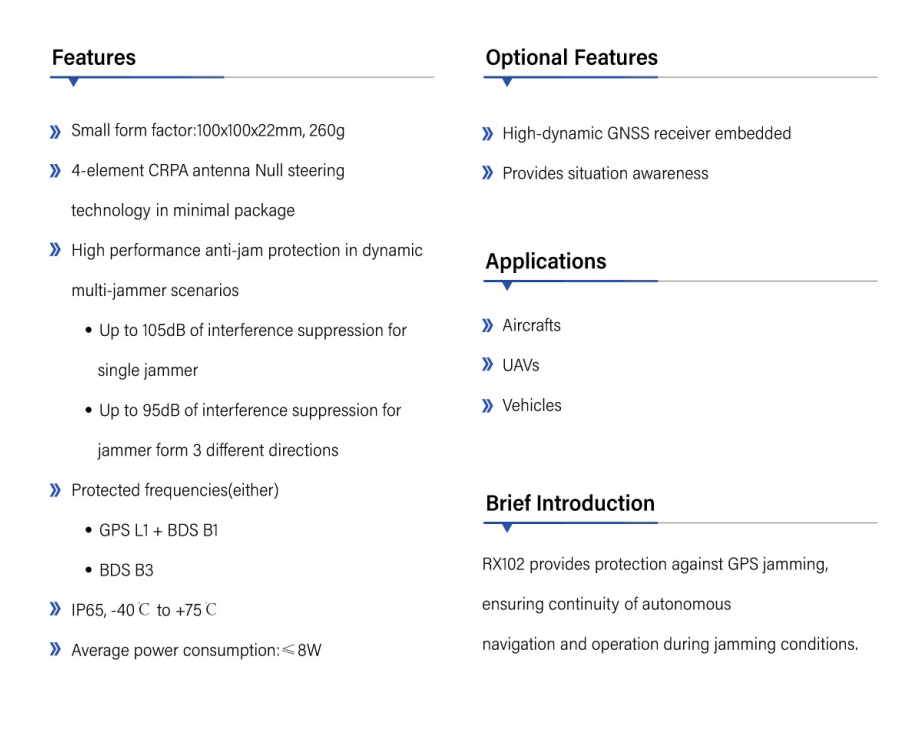
Task: Click the RX102 introduction paragraph's first line
Action: [654, 565]
